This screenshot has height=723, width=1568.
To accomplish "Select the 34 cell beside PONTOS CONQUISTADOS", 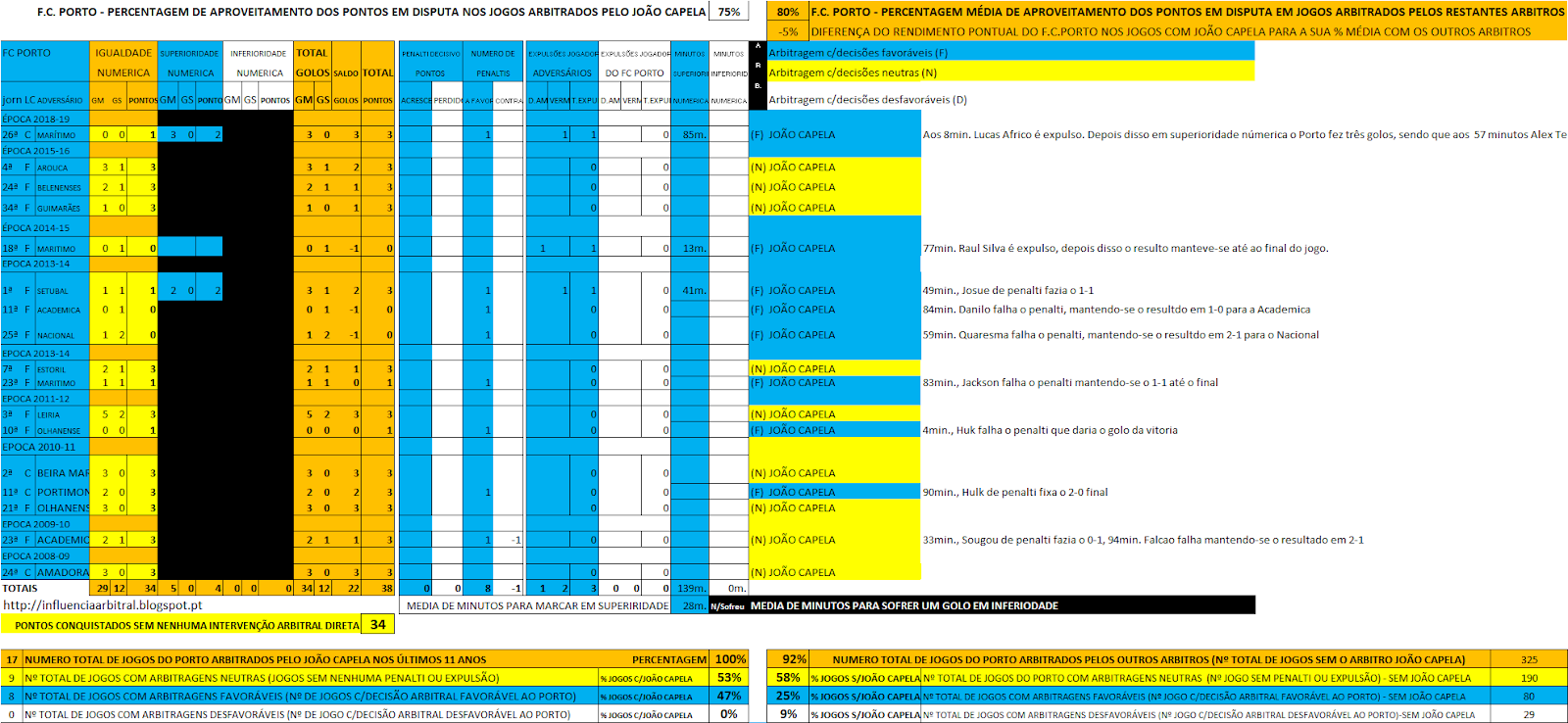I will [378, 624].
